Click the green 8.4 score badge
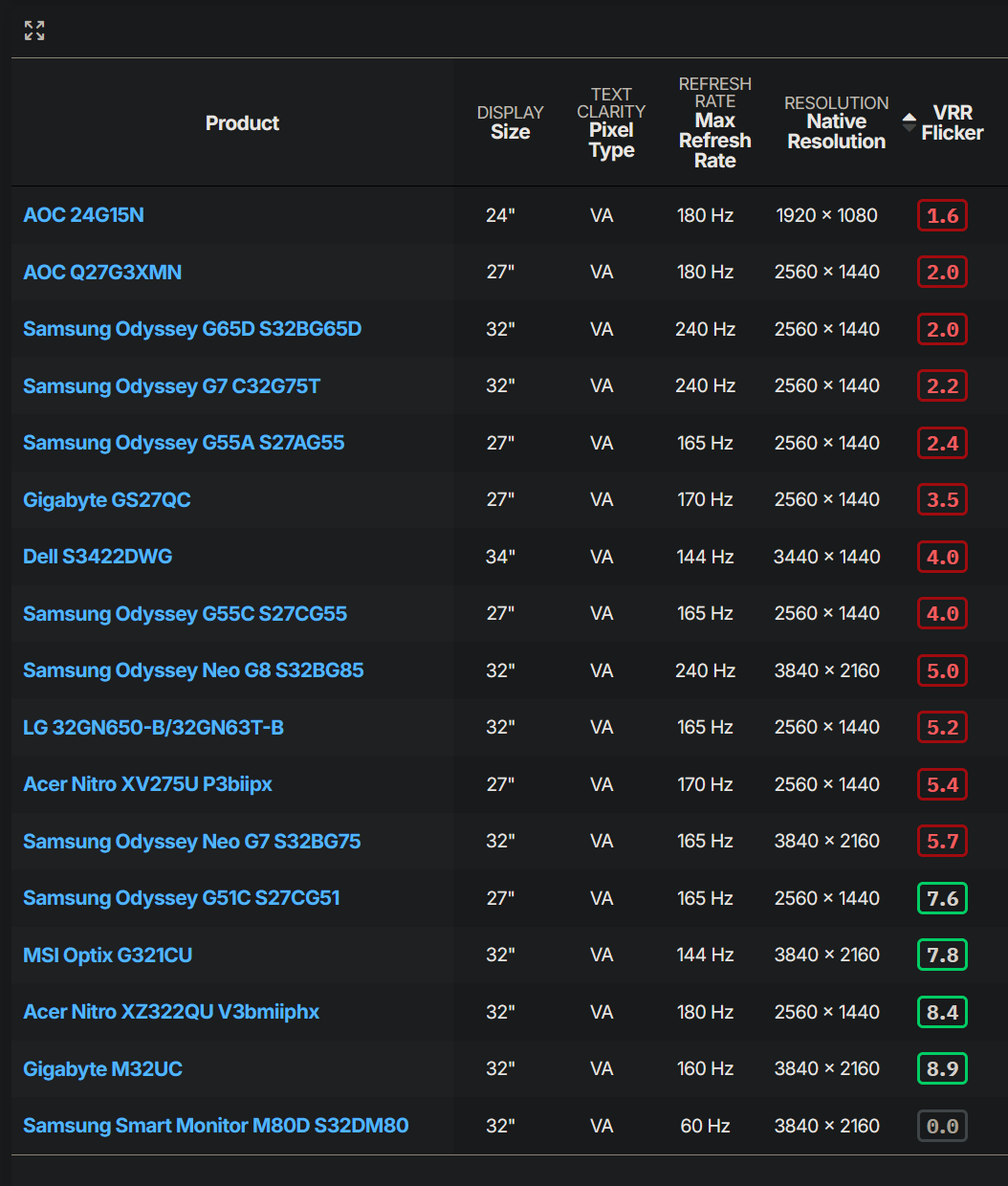This screenshot has width=1008, height=1186. 942,1012
